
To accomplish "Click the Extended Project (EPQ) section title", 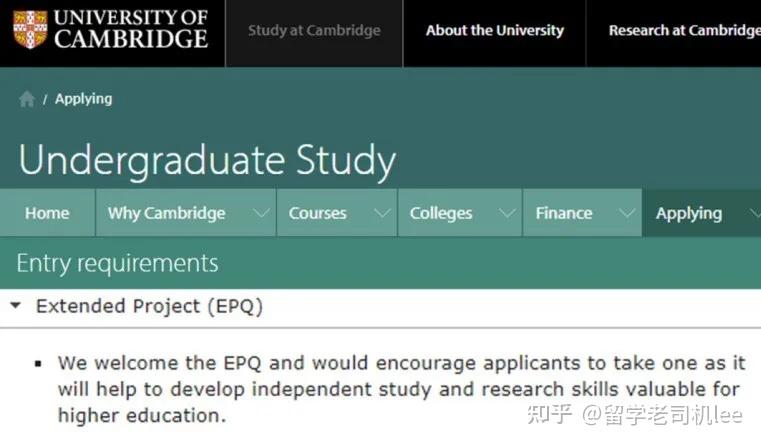I will tap(149, 307).
